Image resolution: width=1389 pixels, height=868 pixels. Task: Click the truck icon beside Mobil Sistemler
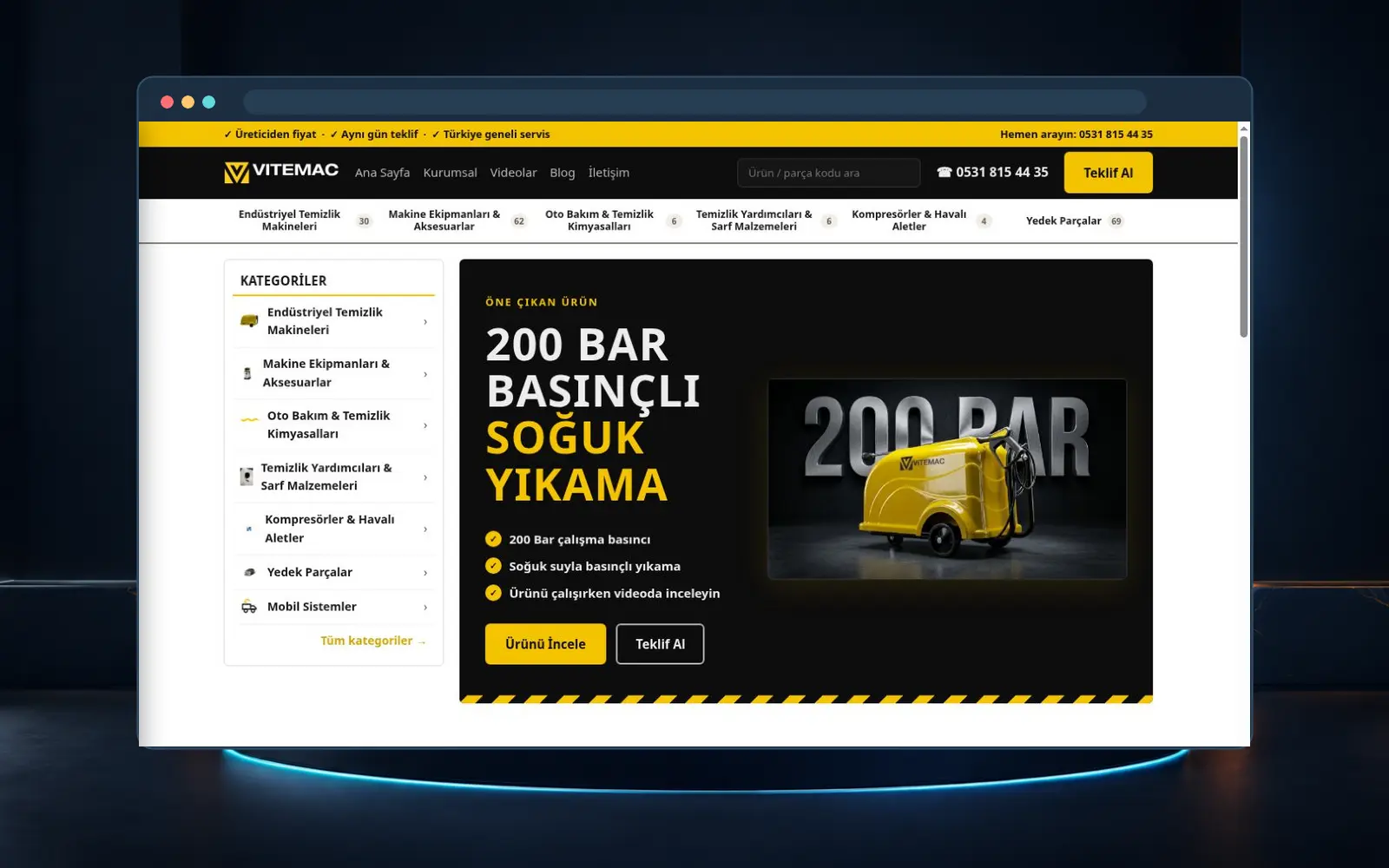(249, 607)
